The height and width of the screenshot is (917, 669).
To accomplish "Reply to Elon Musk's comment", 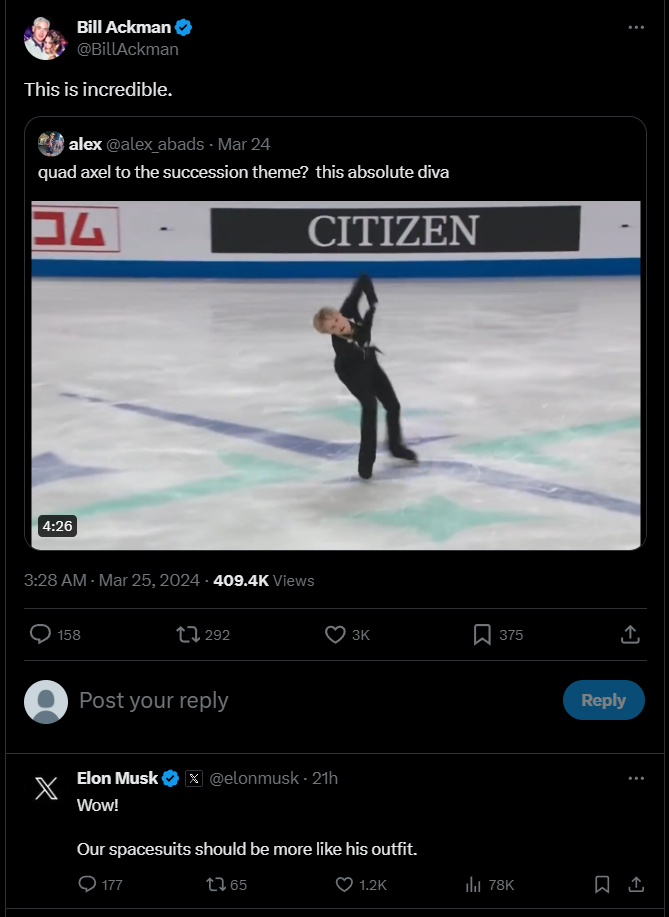I will 87,884.
